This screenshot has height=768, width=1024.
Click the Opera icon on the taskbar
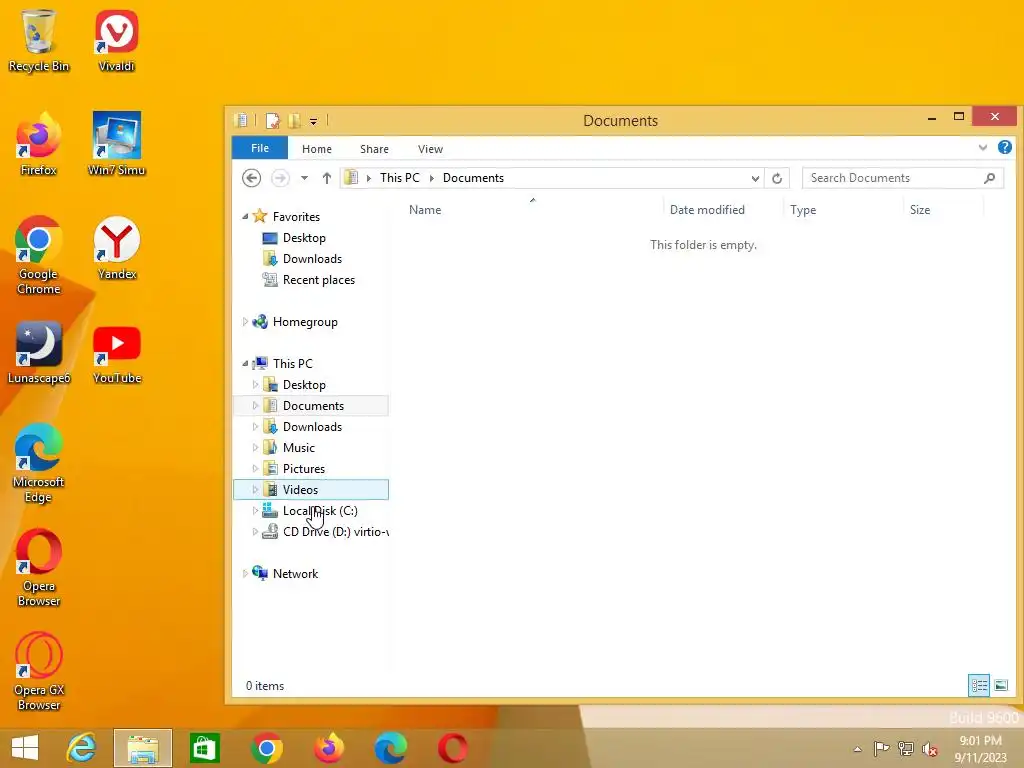[453, 748]
